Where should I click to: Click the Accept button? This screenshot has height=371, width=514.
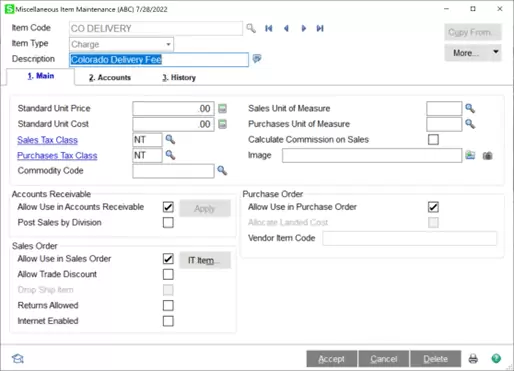(x=332, y=359)
